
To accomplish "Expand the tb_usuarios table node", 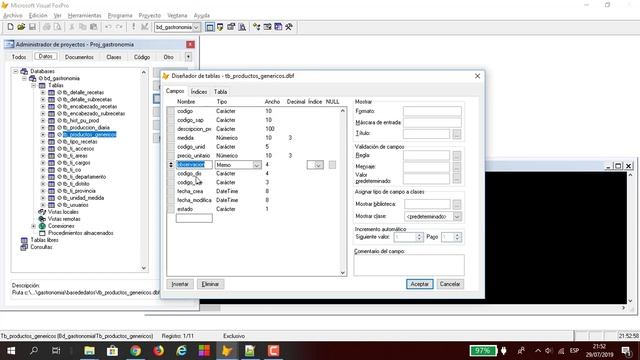I will click(43, 205).
